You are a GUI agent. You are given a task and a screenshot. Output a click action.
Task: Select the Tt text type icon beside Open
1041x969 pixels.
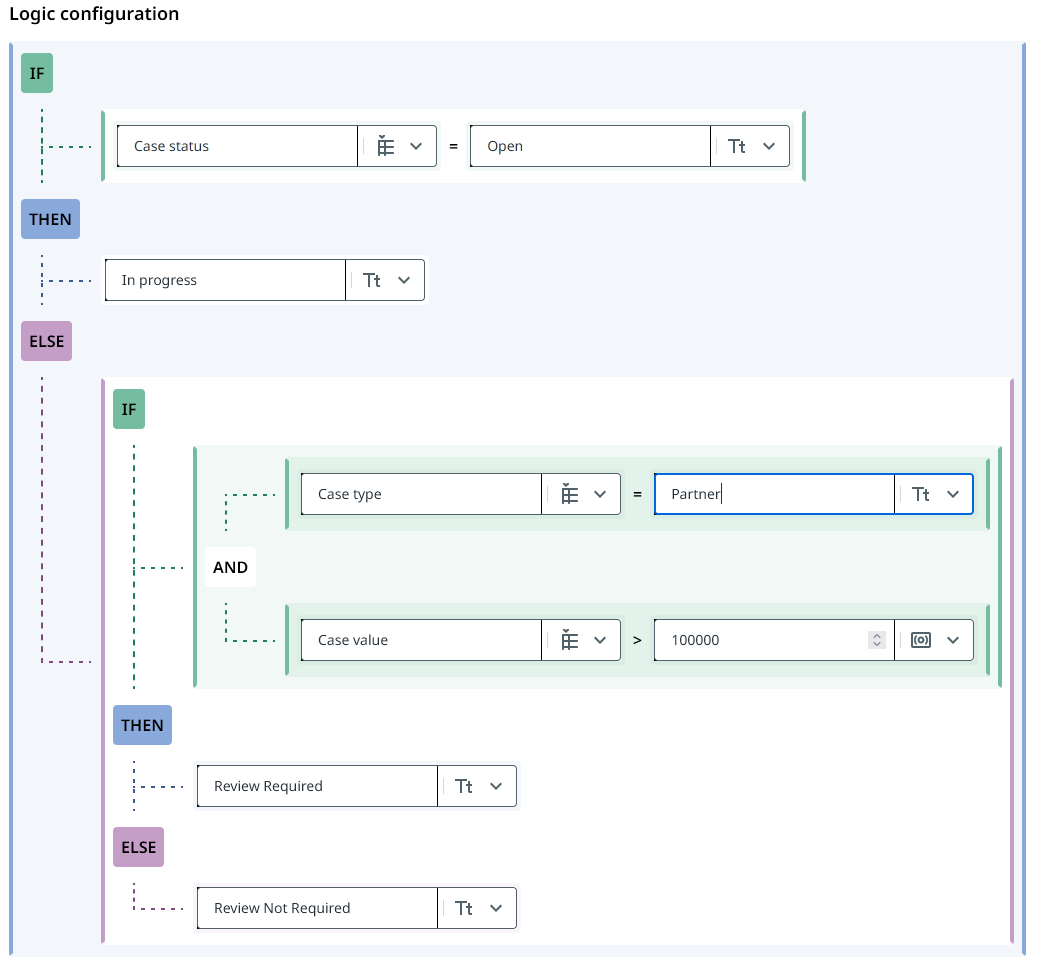point(735,146)
